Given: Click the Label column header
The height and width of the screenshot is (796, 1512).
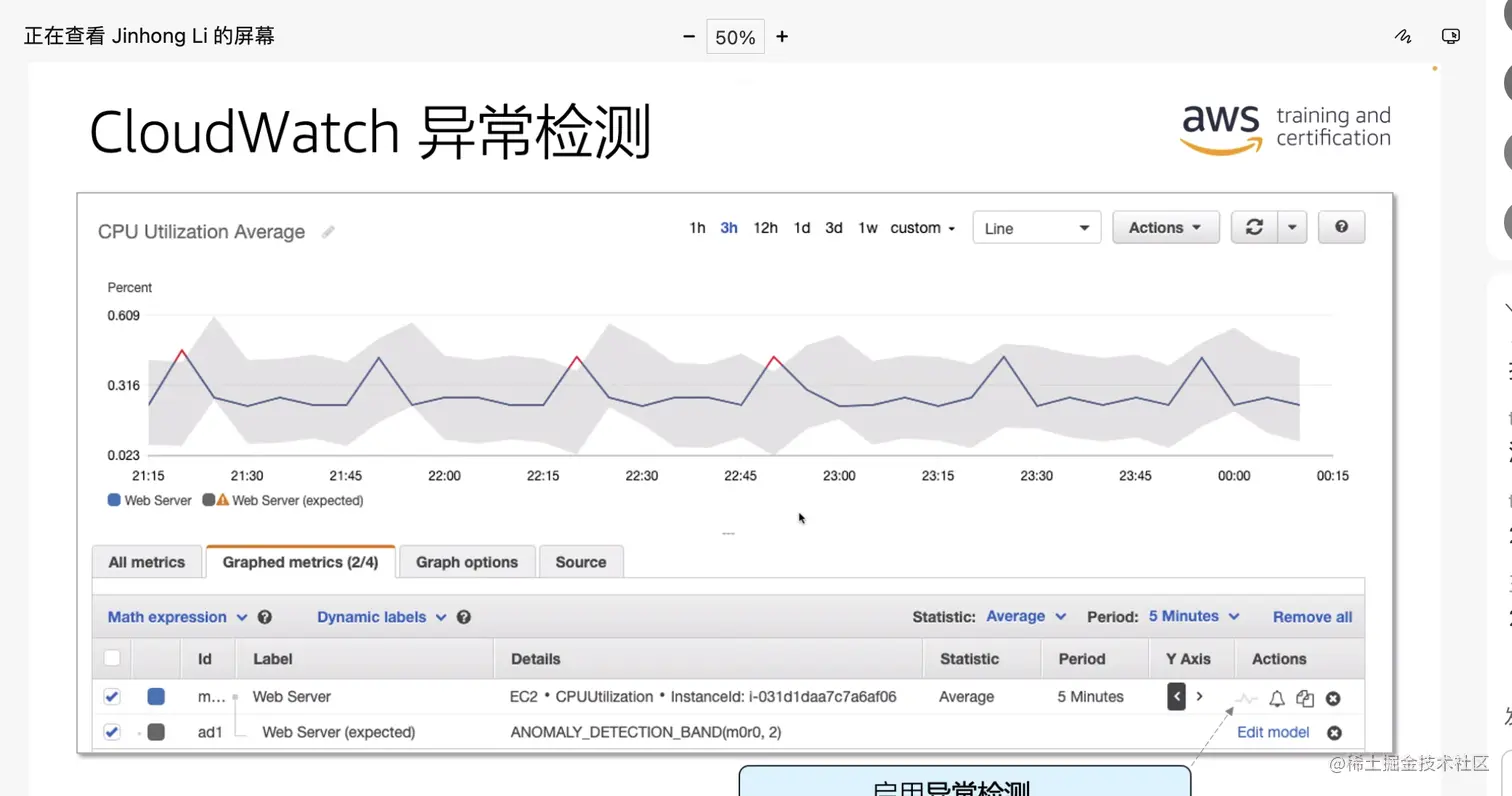Looking at the screenshot, I should (272, 659).
